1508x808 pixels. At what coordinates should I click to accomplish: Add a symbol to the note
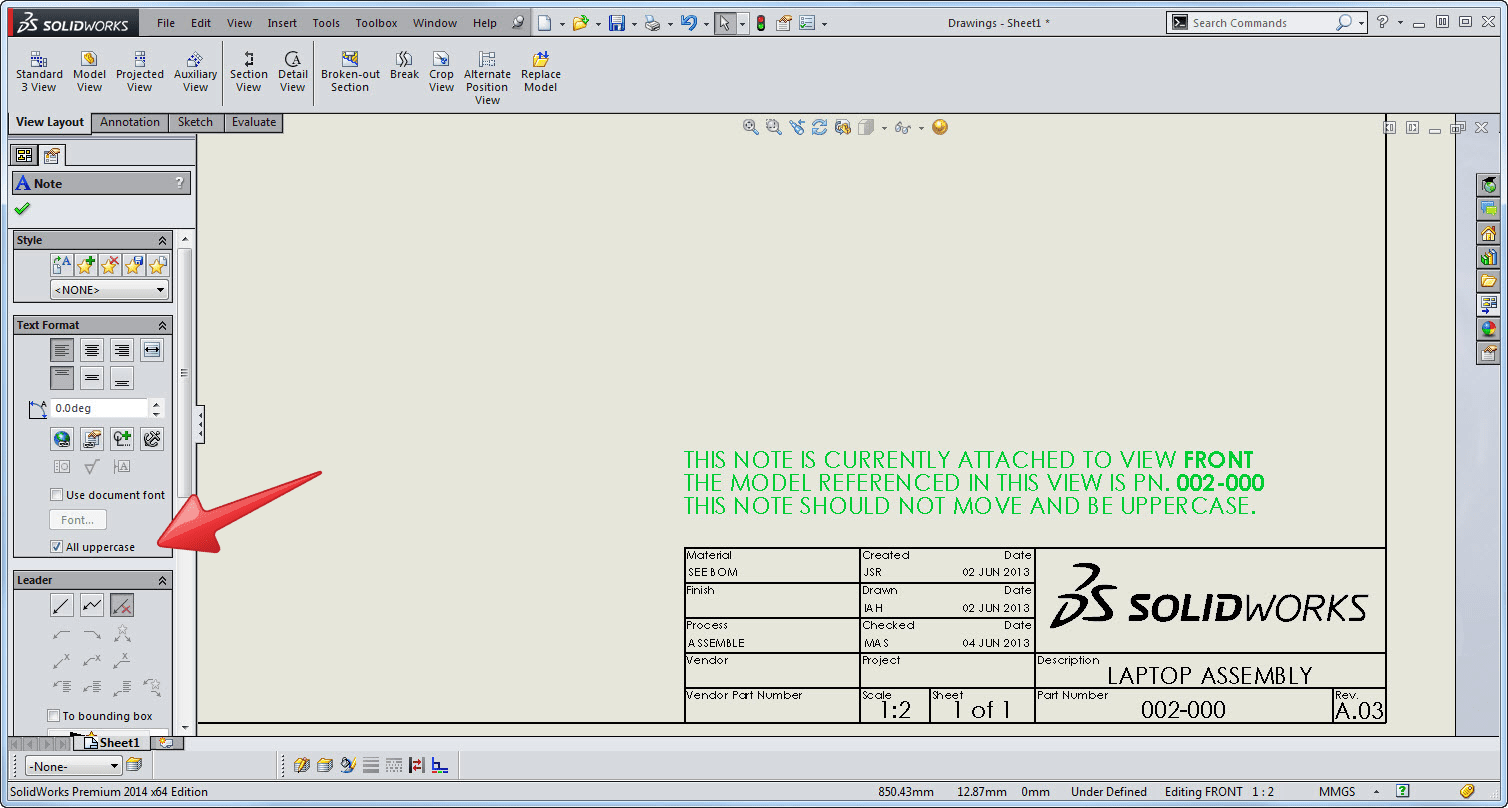pos(122,438)
